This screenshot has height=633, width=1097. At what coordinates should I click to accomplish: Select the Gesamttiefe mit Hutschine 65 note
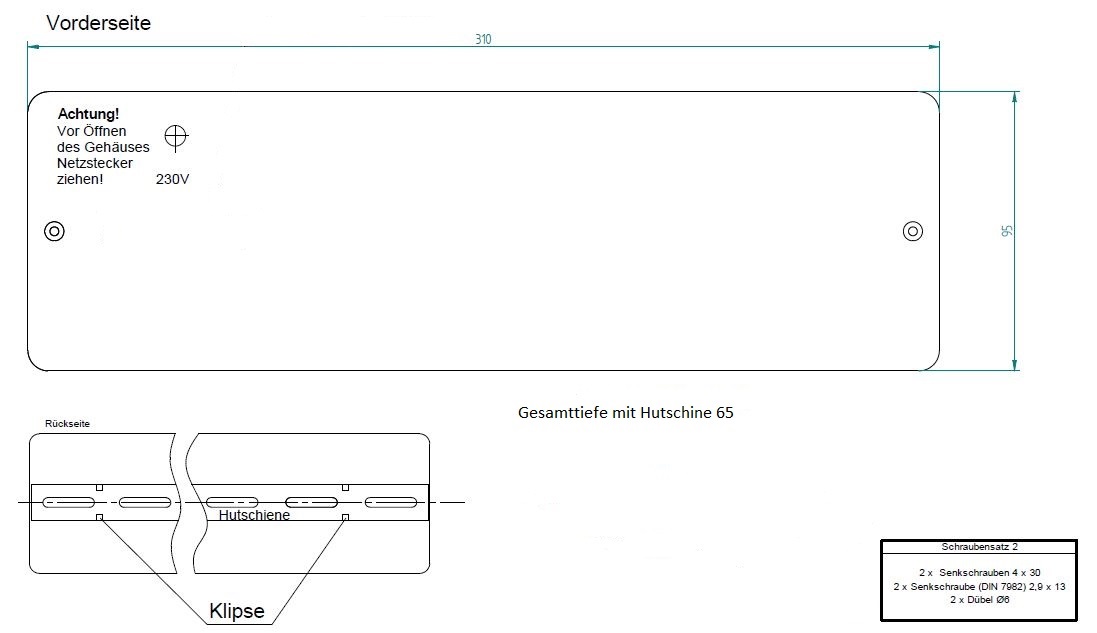pyautogui.click(x=626, y=412)
